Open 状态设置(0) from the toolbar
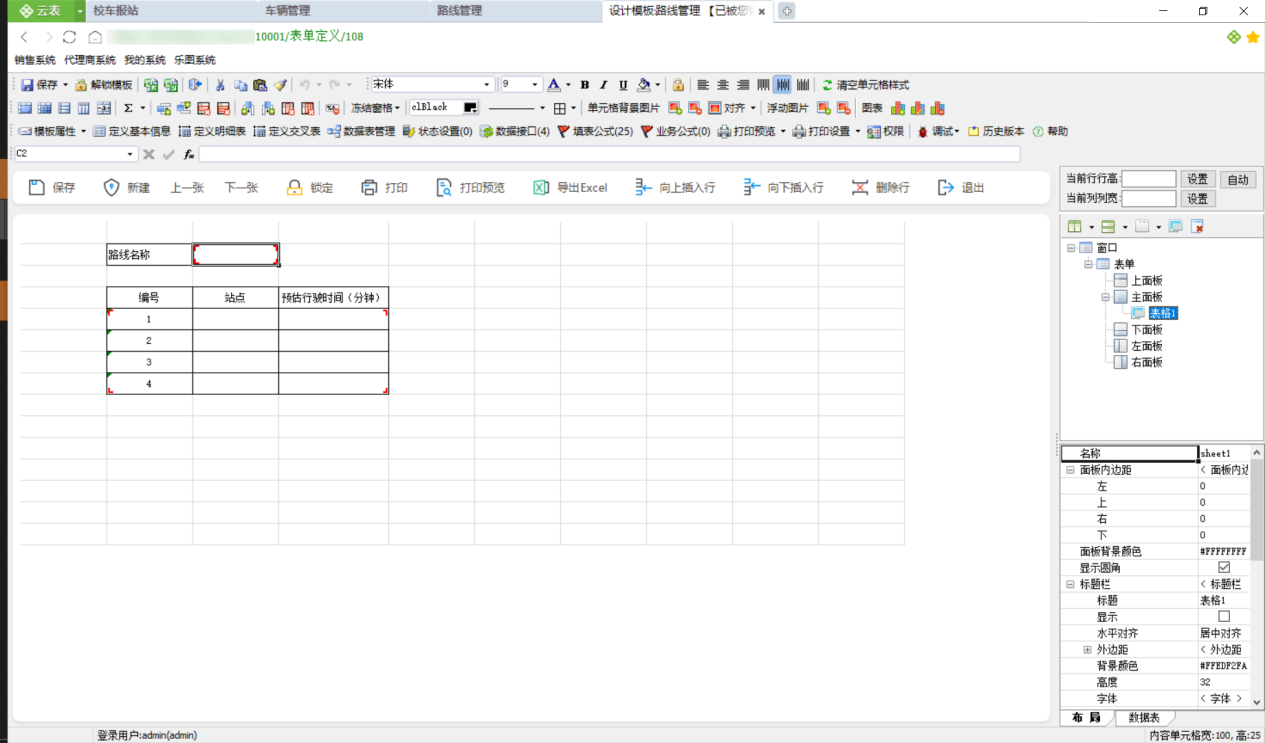Image resolution: width=1265 pixels, height=743 pixels. (x=438, y=131)
